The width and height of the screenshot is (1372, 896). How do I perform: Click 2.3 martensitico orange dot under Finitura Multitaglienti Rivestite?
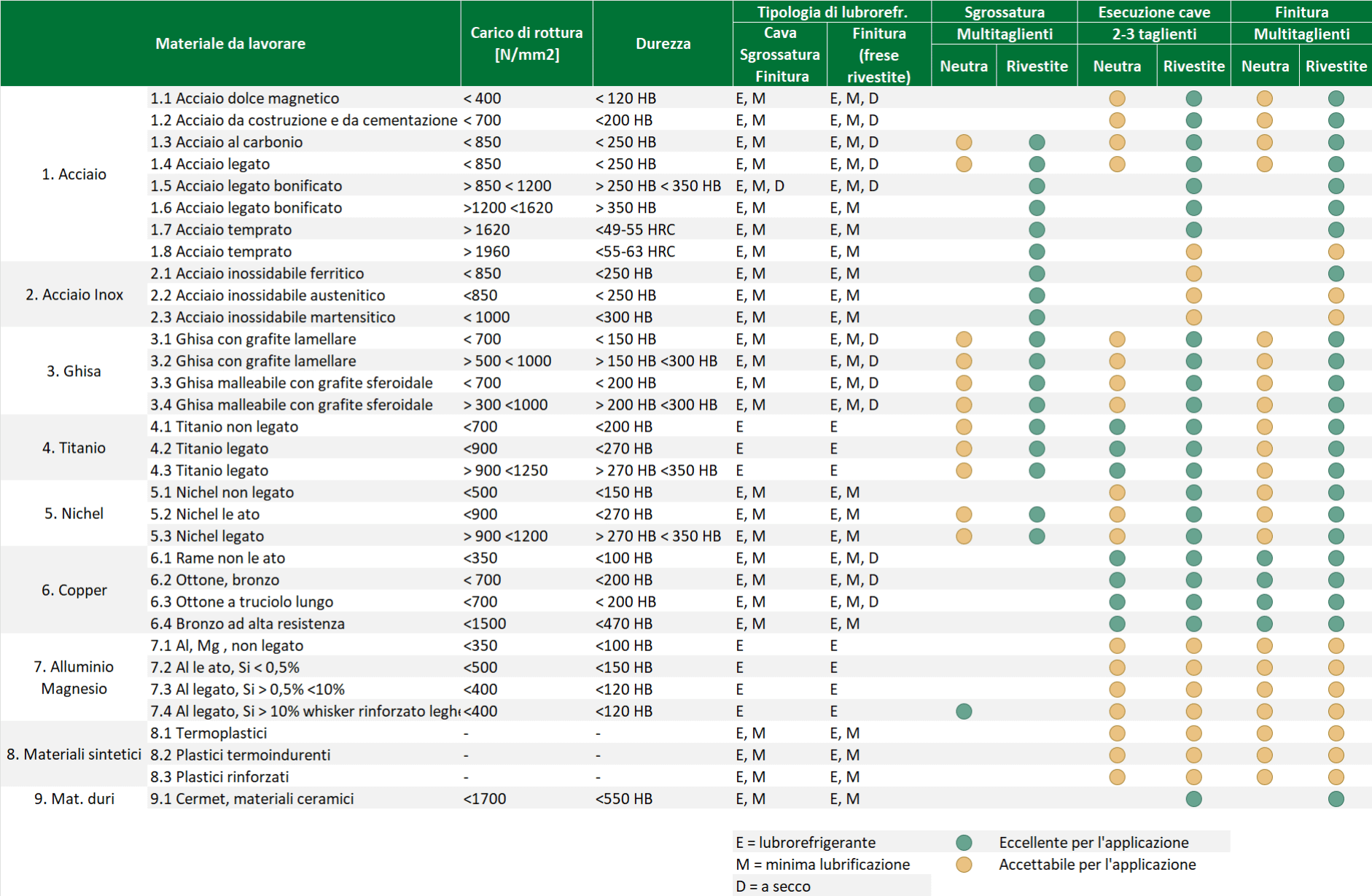(x=1336, y=317)
